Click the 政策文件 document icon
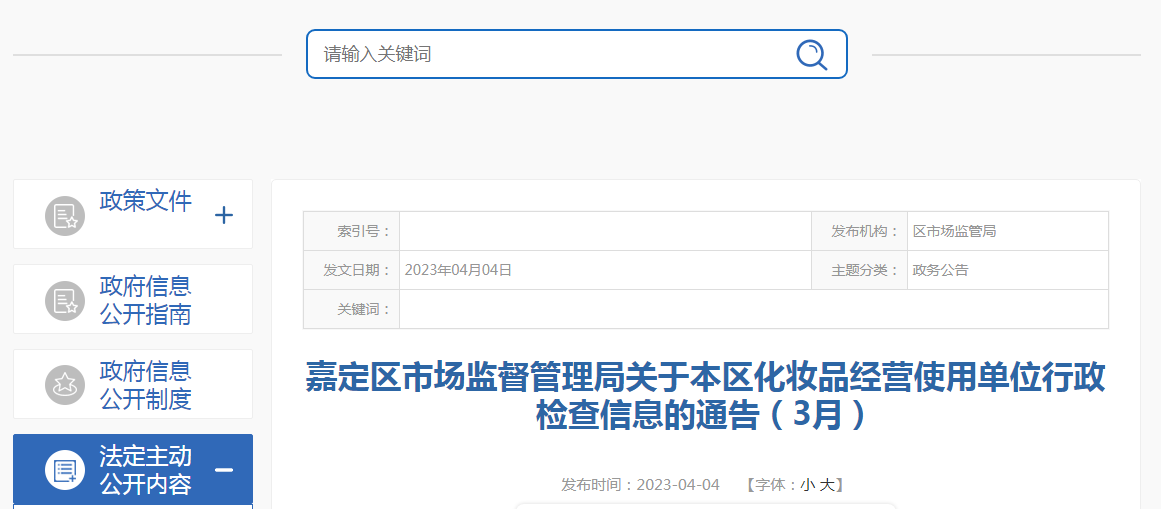 click(65, 216)
